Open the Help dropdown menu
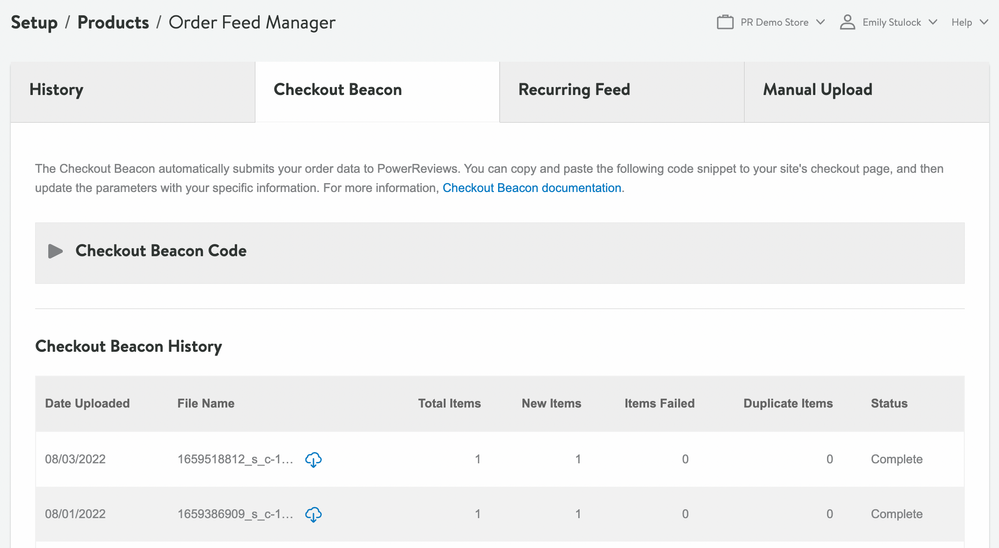999x548 pixels. pyautogui.click(x=970, y=22)
